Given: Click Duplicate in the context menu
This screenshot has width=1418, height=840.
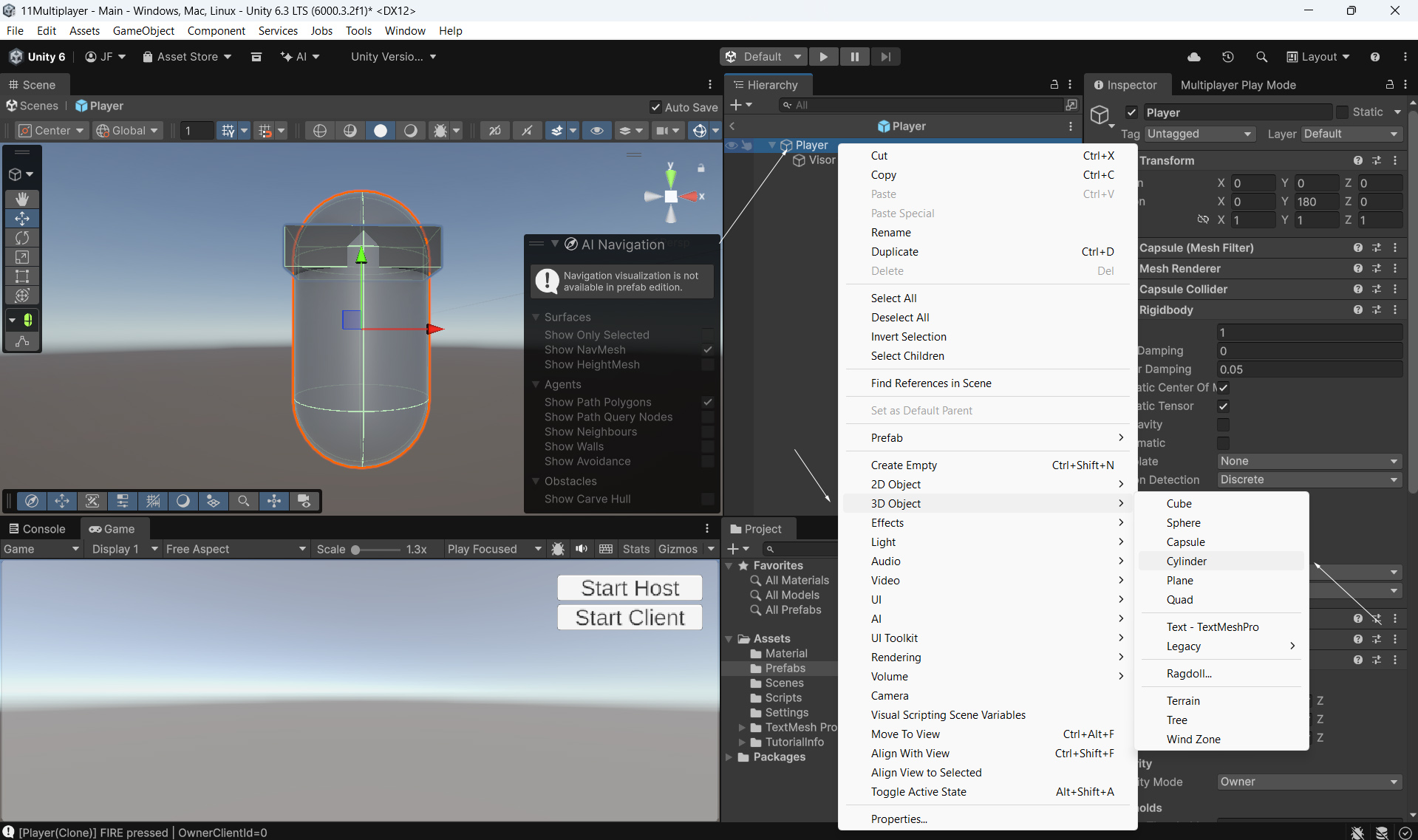Looking at the screenshot, I should (894, 252).
